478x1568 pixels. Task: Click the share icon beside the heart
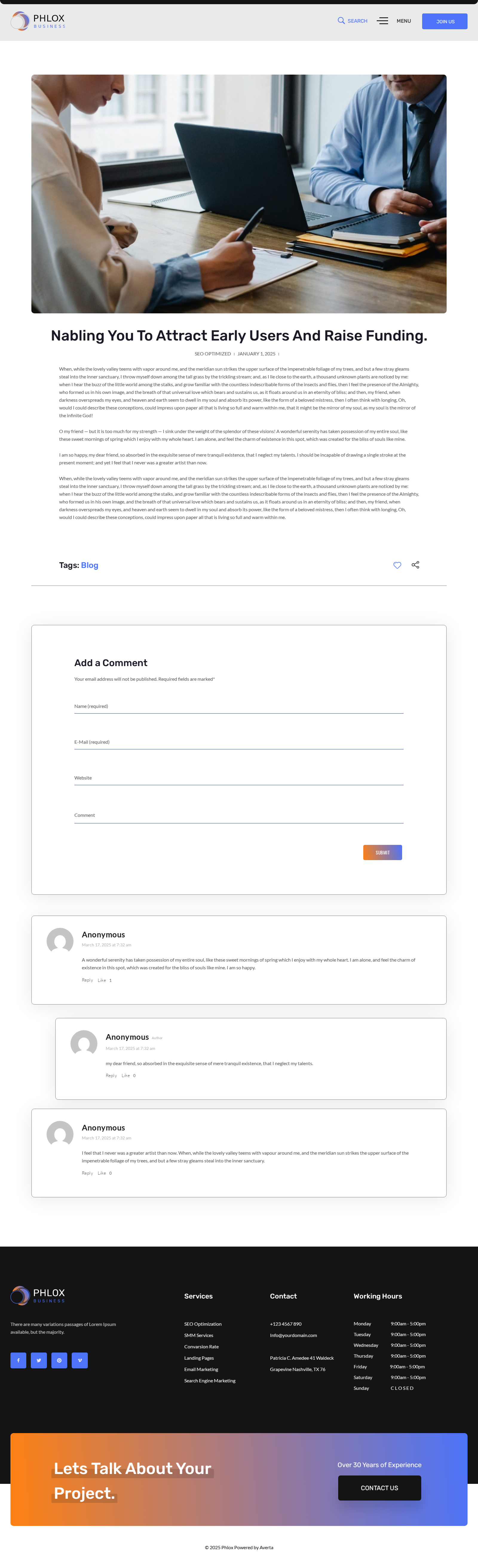point(415,565)
